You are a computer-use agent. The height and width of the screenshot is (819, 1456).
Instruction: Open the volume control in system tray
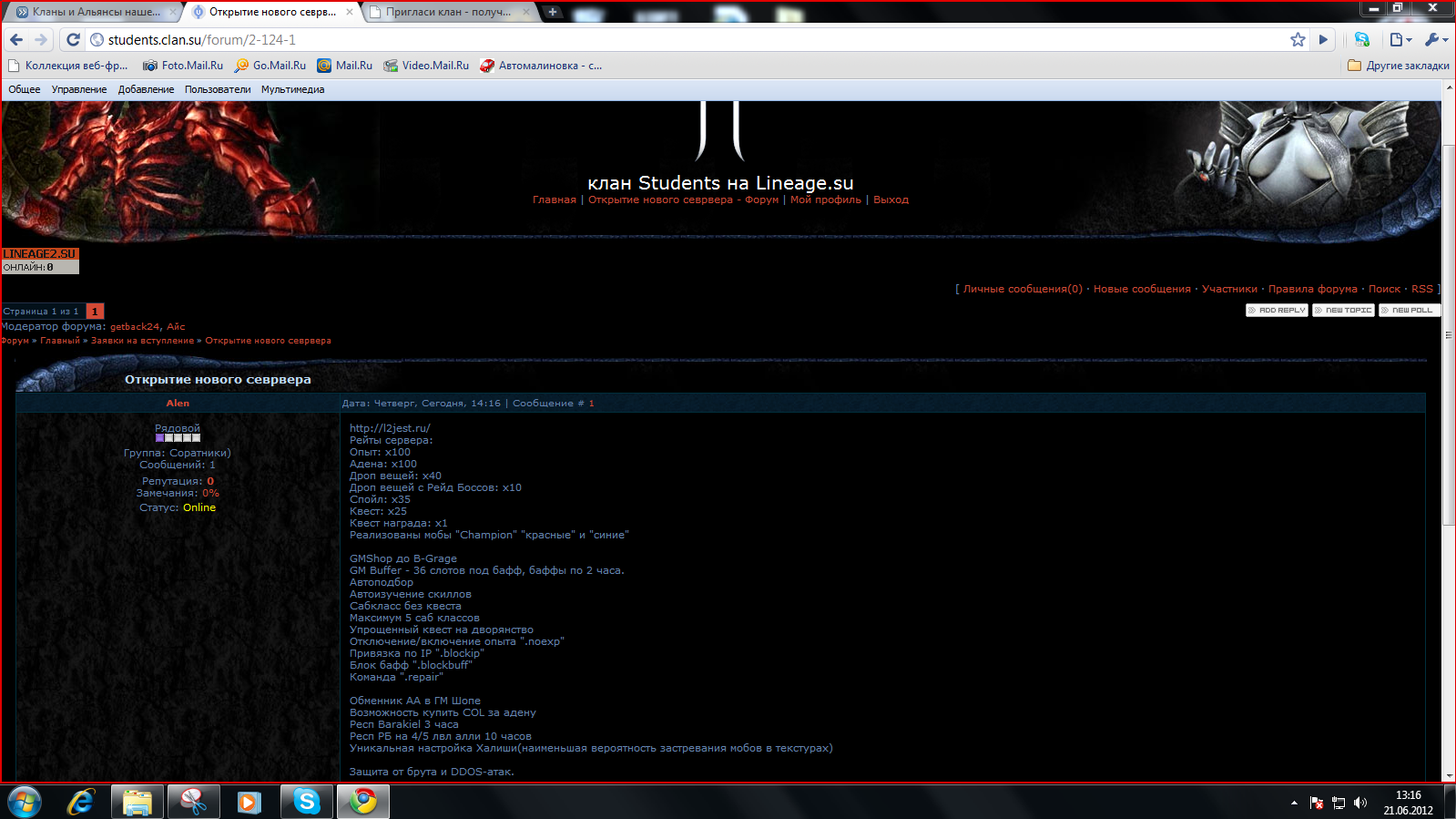[x=1360, y=803]
